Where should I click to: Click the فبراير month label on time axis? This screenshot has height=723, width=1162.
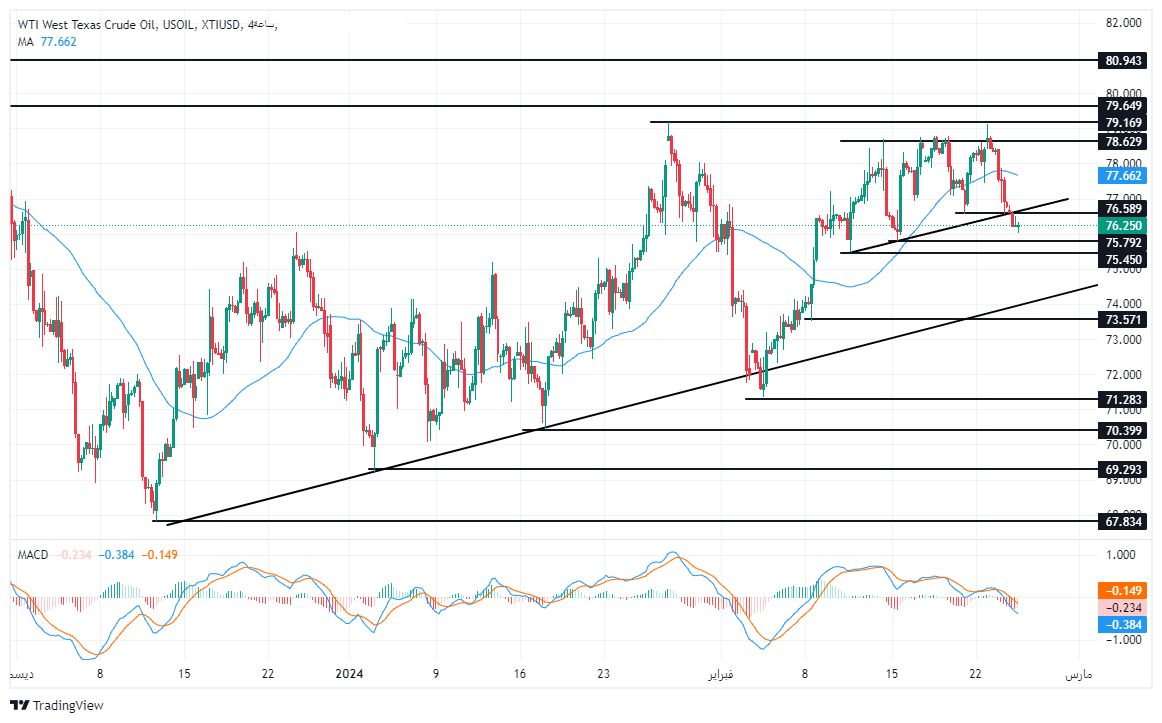720,675
